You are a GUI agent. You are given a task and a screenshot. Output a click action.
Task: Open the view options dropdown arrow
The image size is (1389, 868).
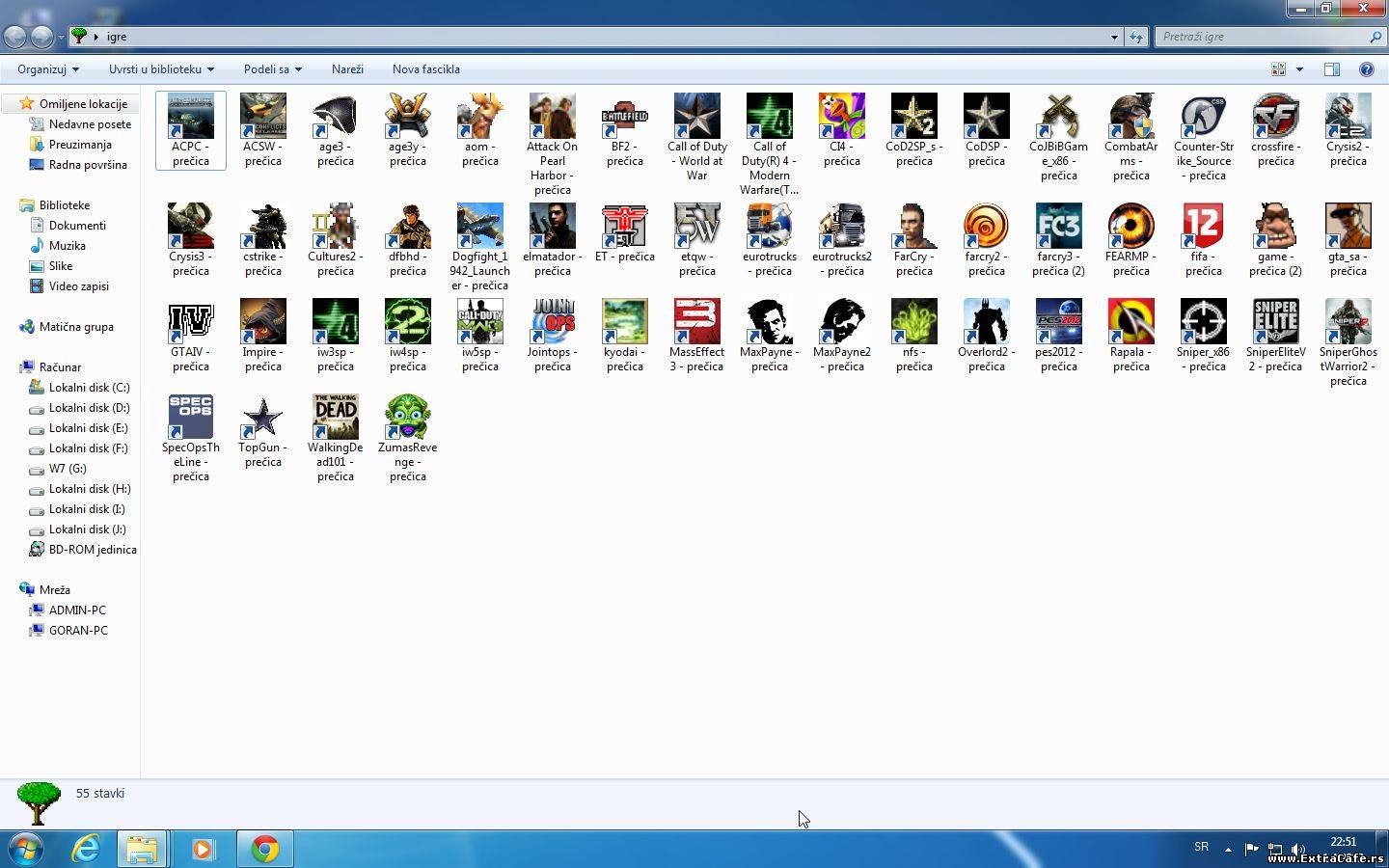coord(1299,69)
